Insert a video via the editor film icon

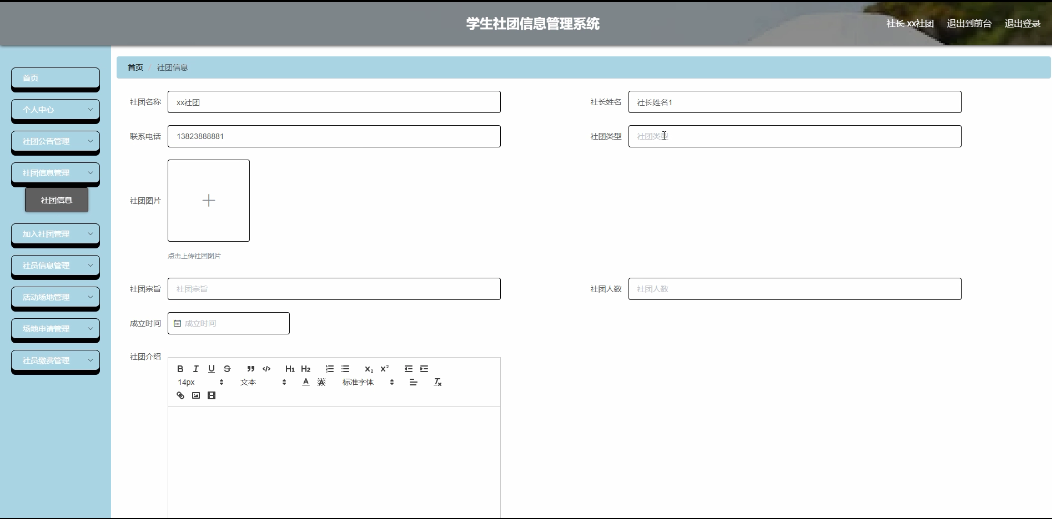pos(211,396)
